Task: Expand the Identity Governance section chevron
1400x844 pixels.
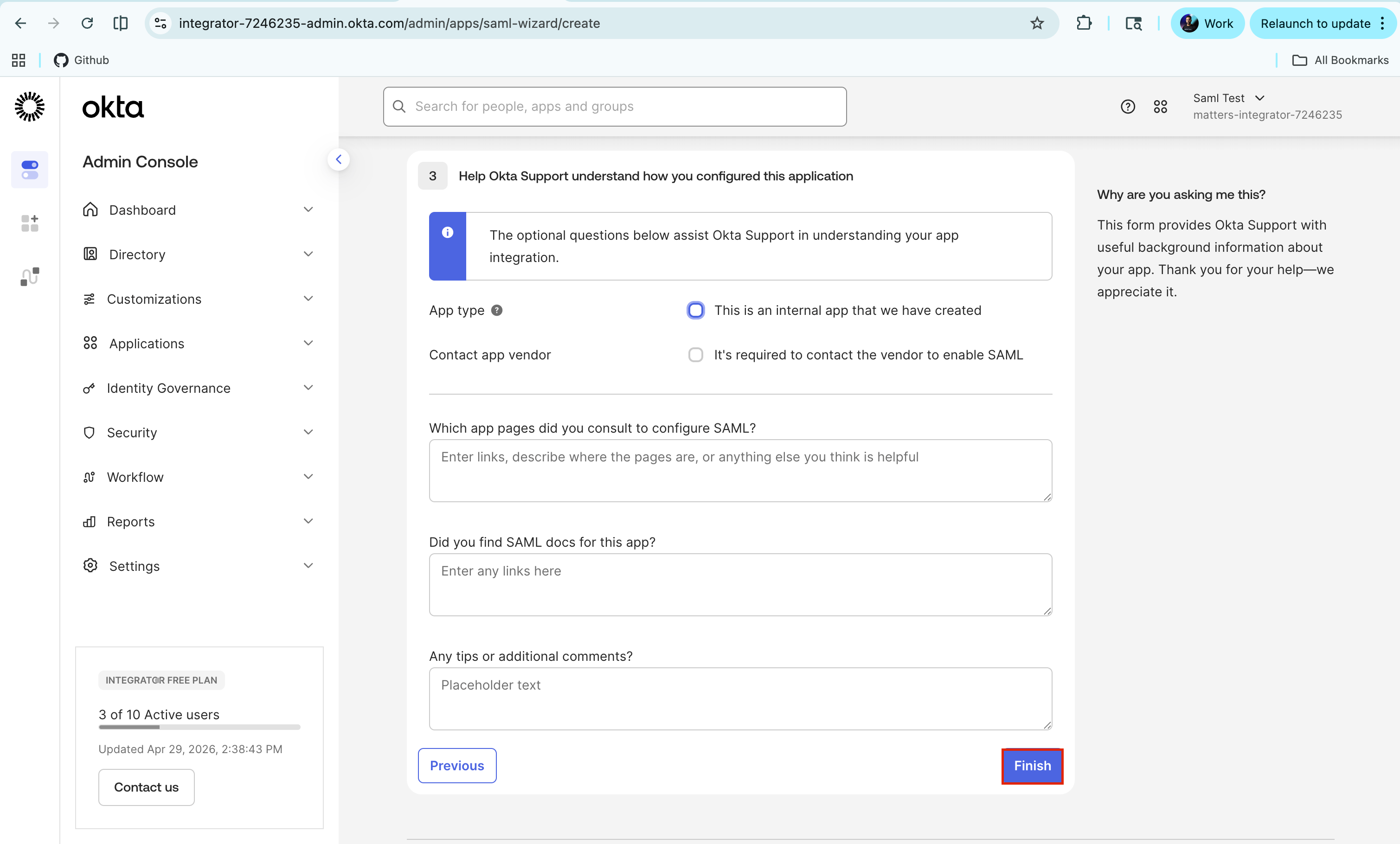Action: 308,388
